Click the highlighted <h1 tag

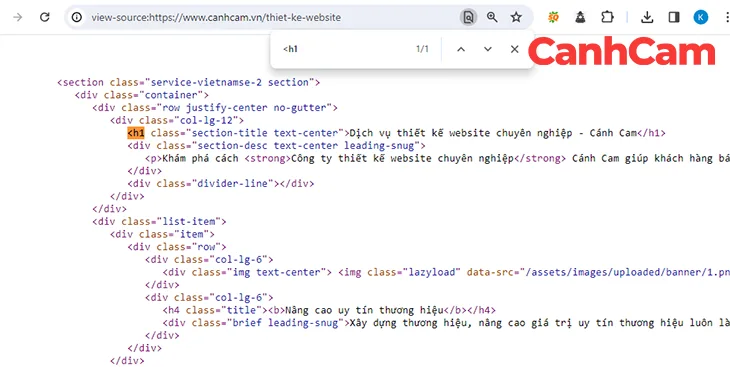click(136, 133)
